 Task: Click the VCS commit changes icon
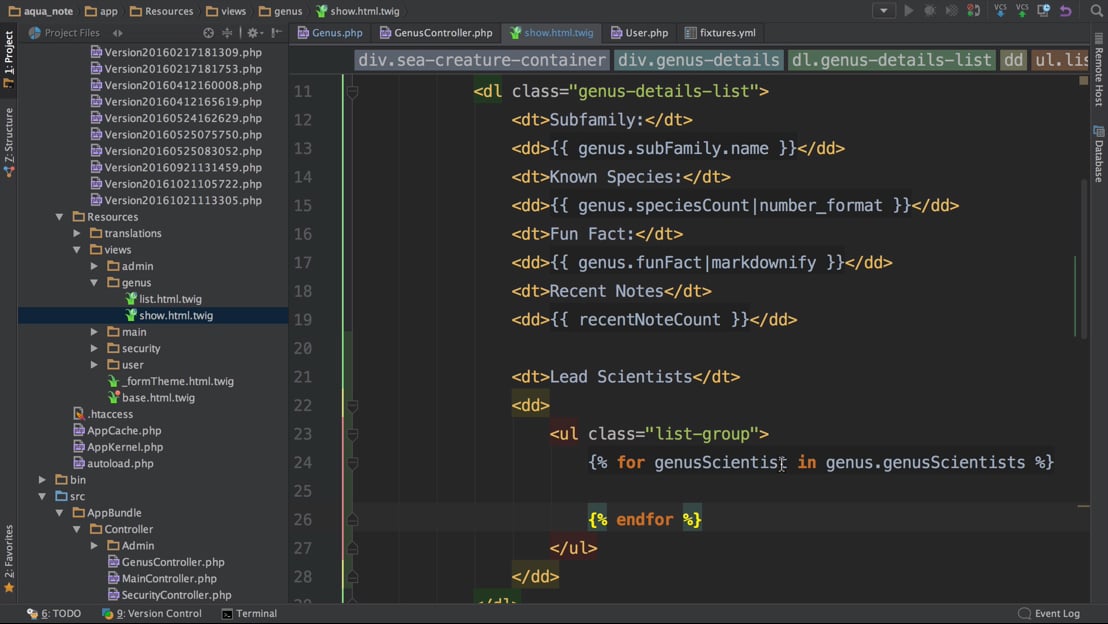click(1021, 11)
